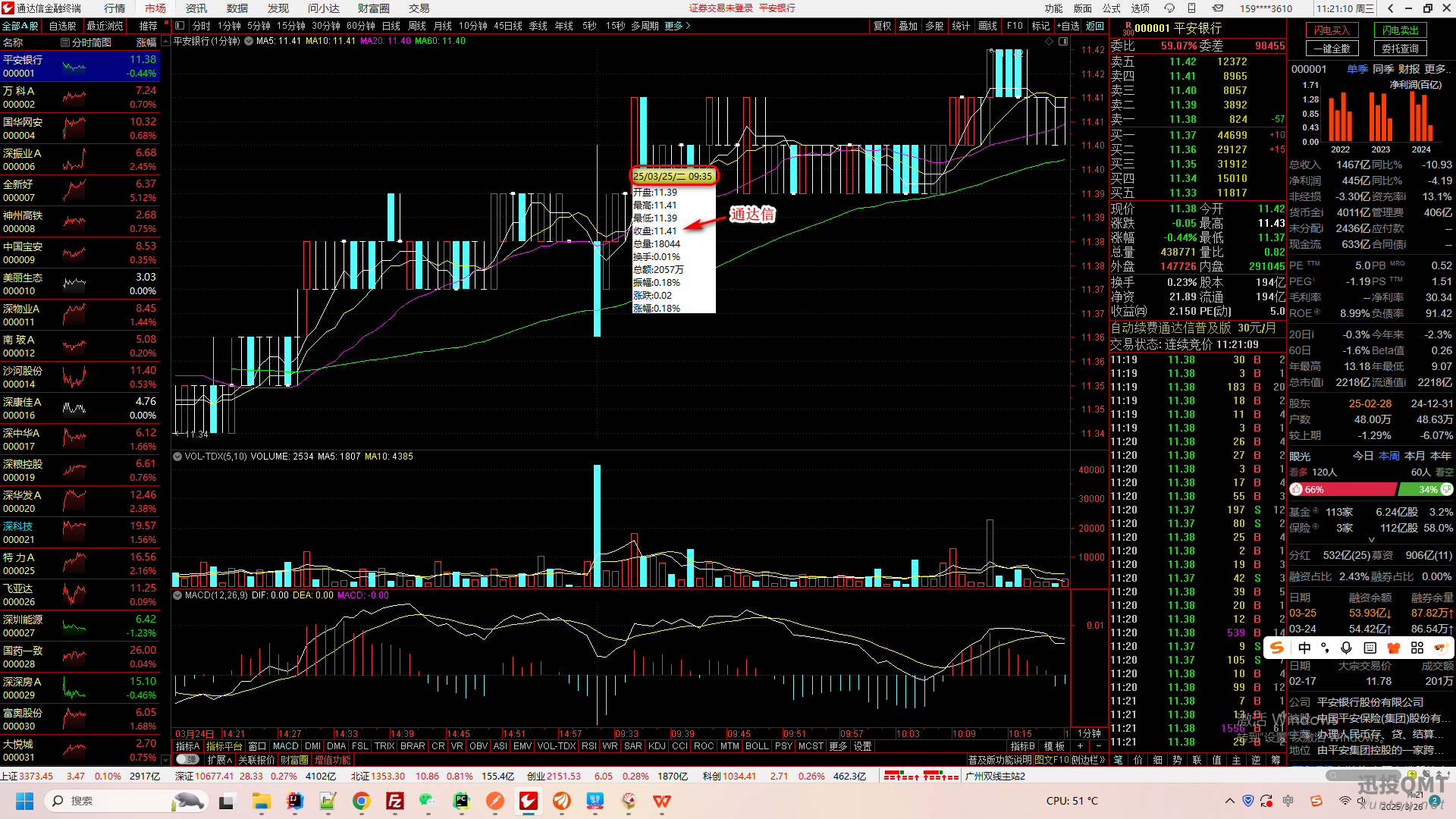This screenshot has width=1456, height=819.
Task: Open the 更多 indicators list in indicator bar
Action: (837, 746)
